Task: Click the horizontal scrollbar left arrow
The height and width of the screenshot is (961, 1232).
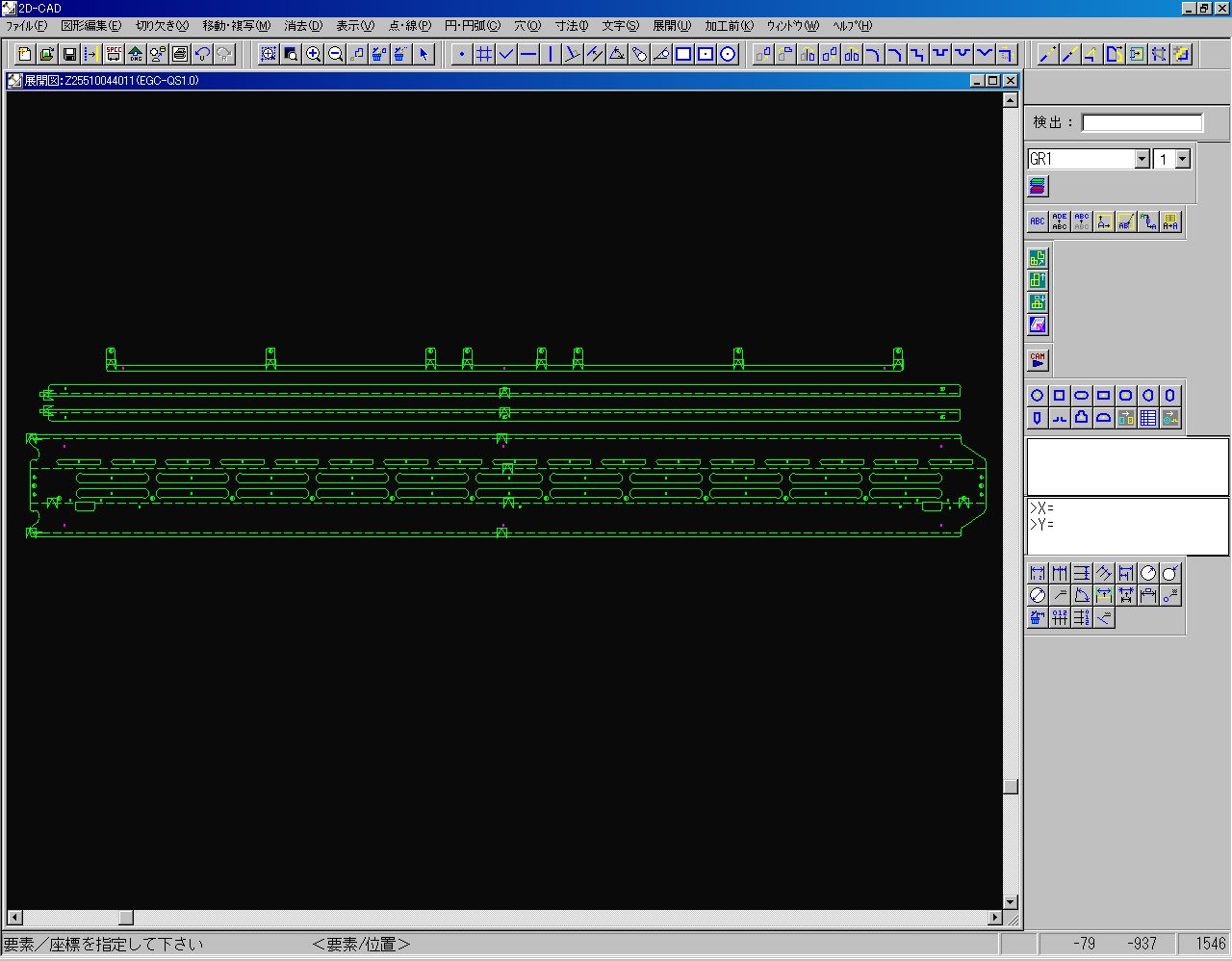Action: click(x=14, y=918)
